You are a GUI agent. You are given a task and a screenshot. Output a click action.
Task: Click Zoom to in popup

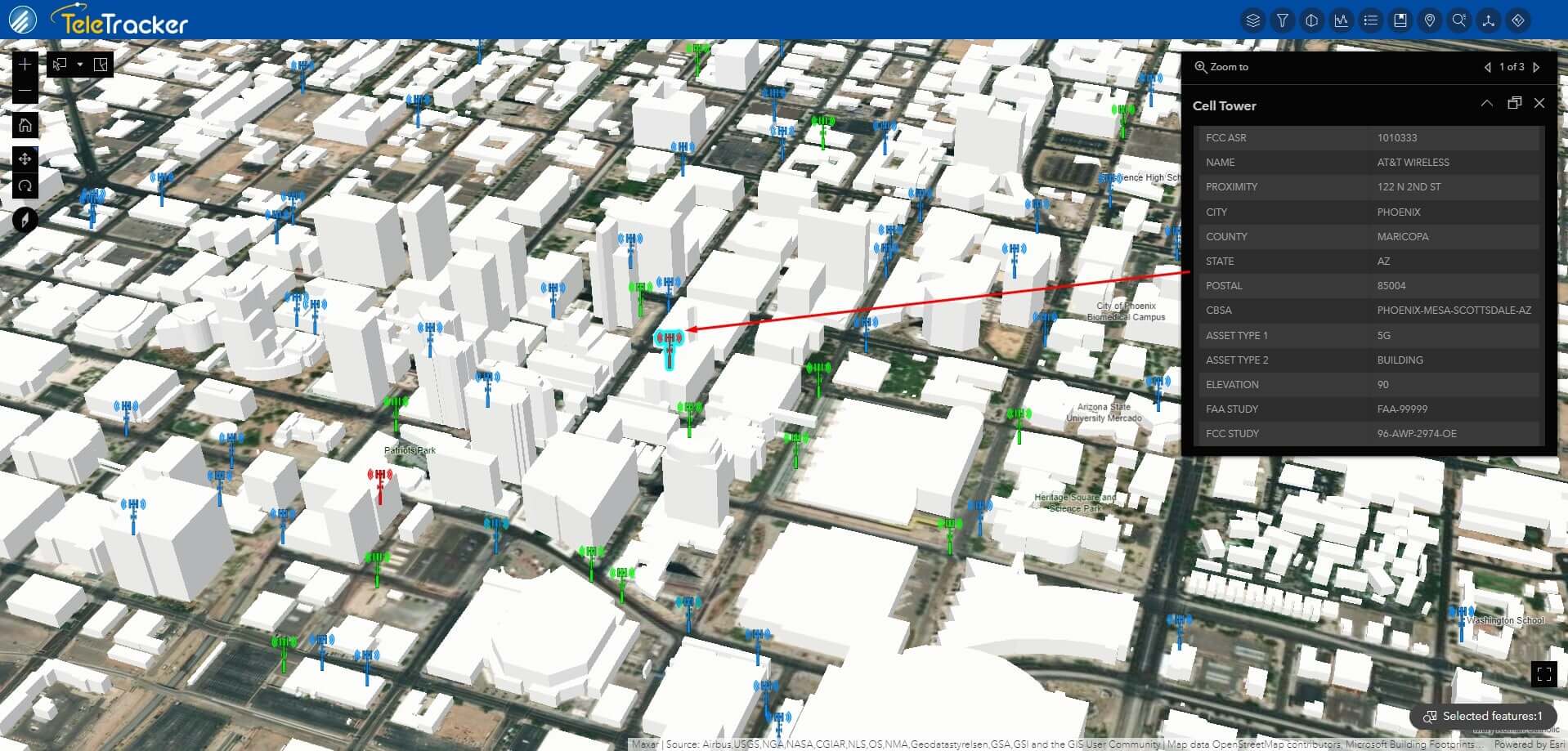pyautogui.click(x=1221, y=67)
